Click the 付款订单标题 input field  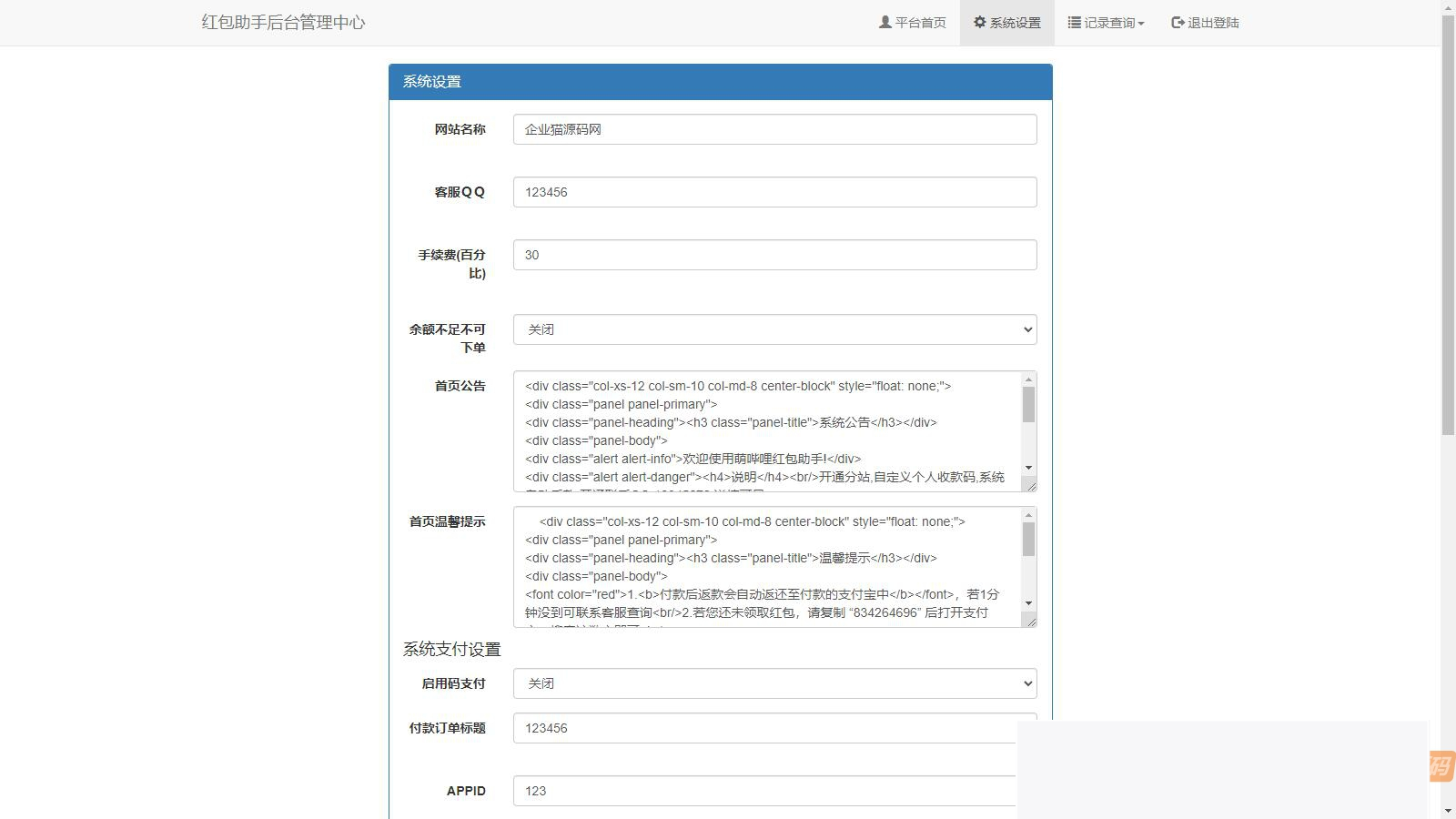coord(774,728)
